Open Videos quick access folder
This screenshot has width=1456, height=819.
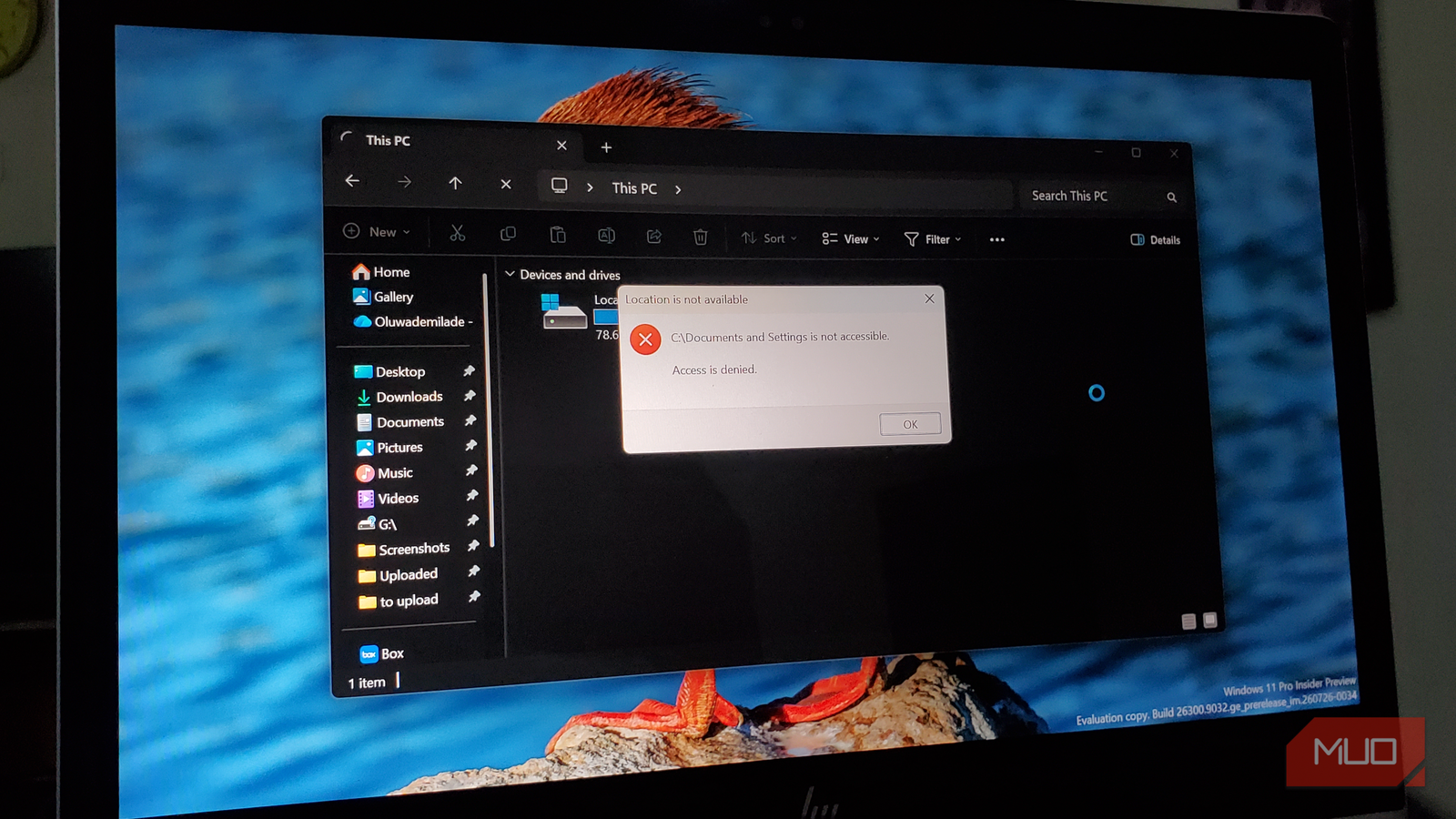(389, 499)
